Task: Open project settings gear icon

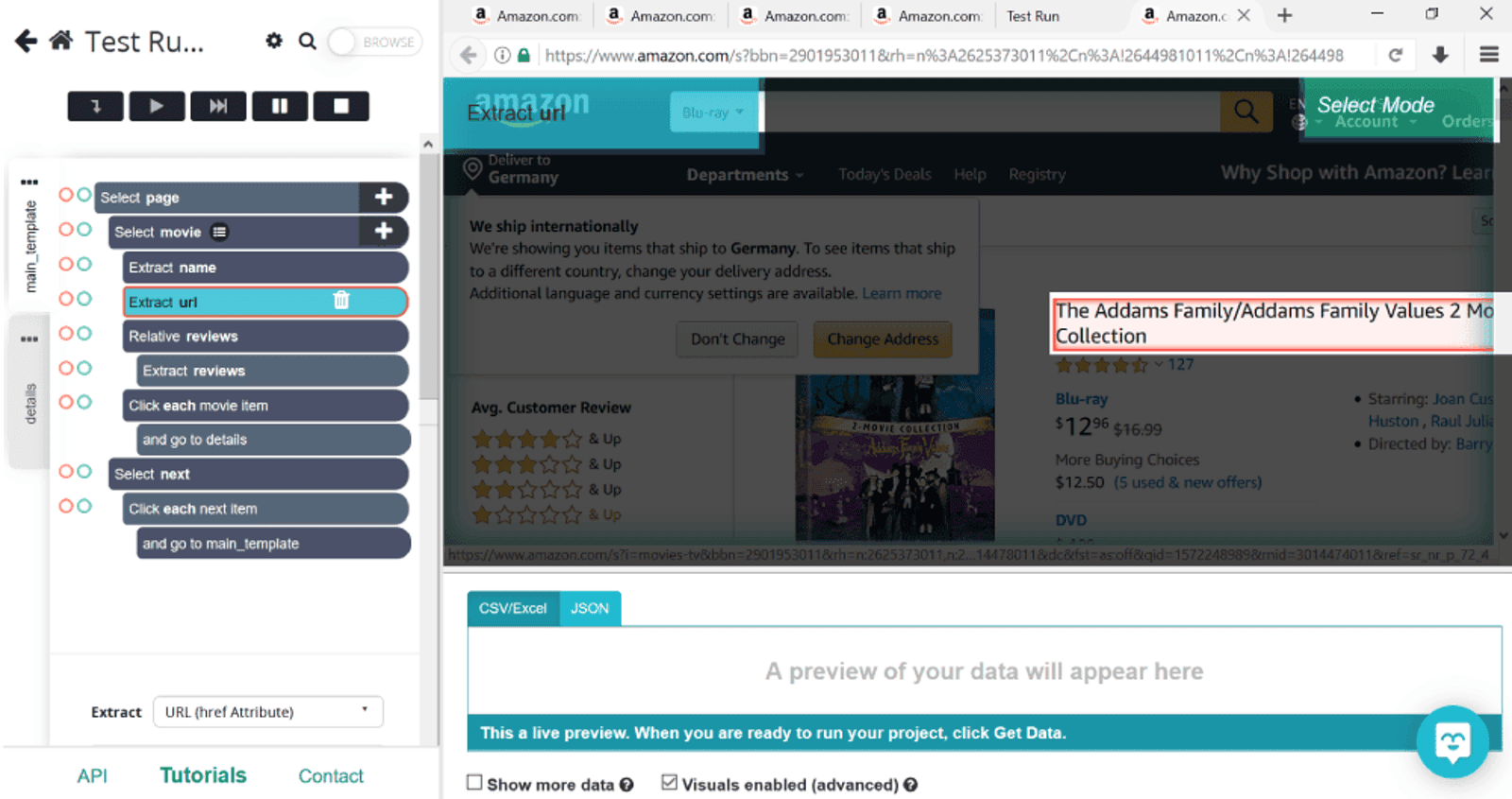Action: (274, 41)
